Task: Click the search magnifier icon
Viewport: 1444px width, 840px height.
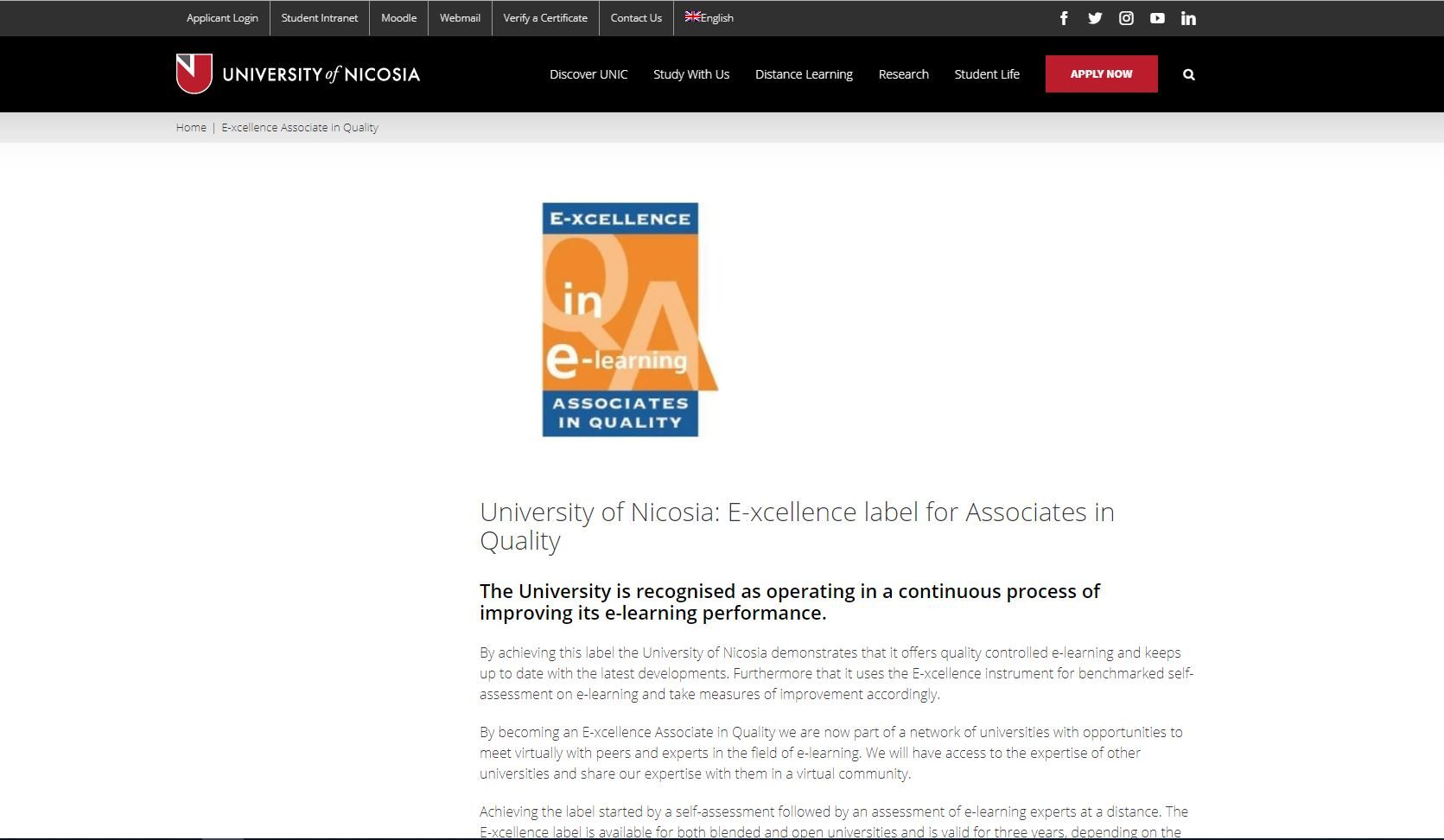Action: [x=1188, y=75]
